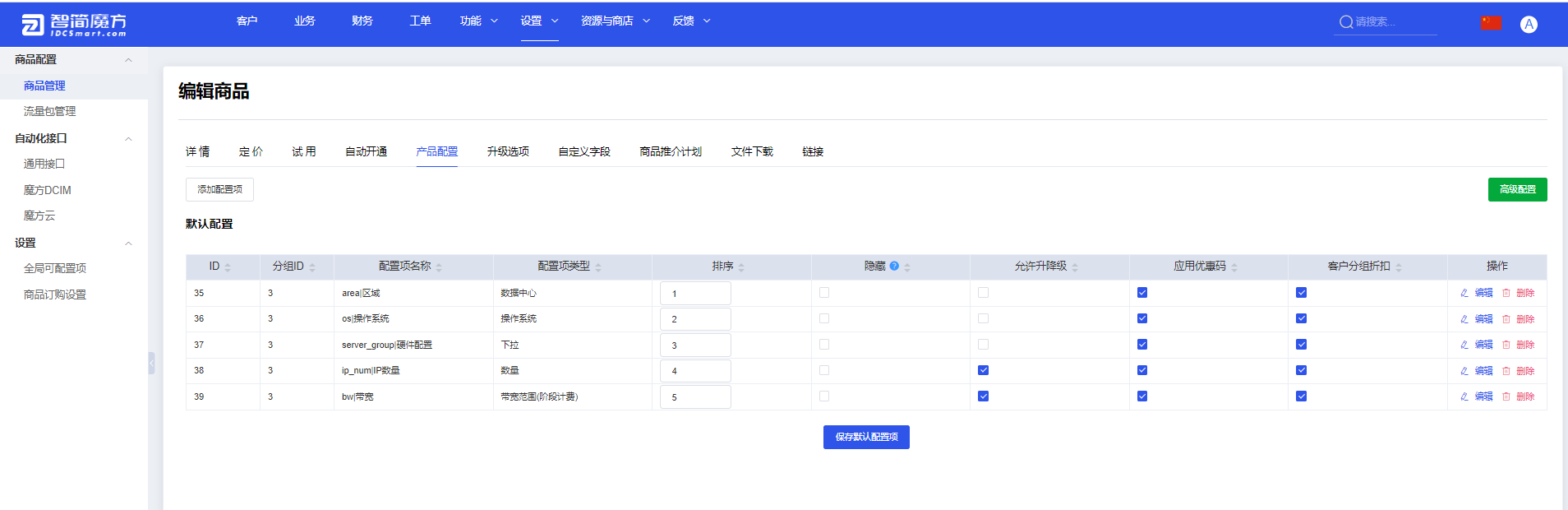Open the 财务 top menu item

pyautogui.click(x=362, y=21)
